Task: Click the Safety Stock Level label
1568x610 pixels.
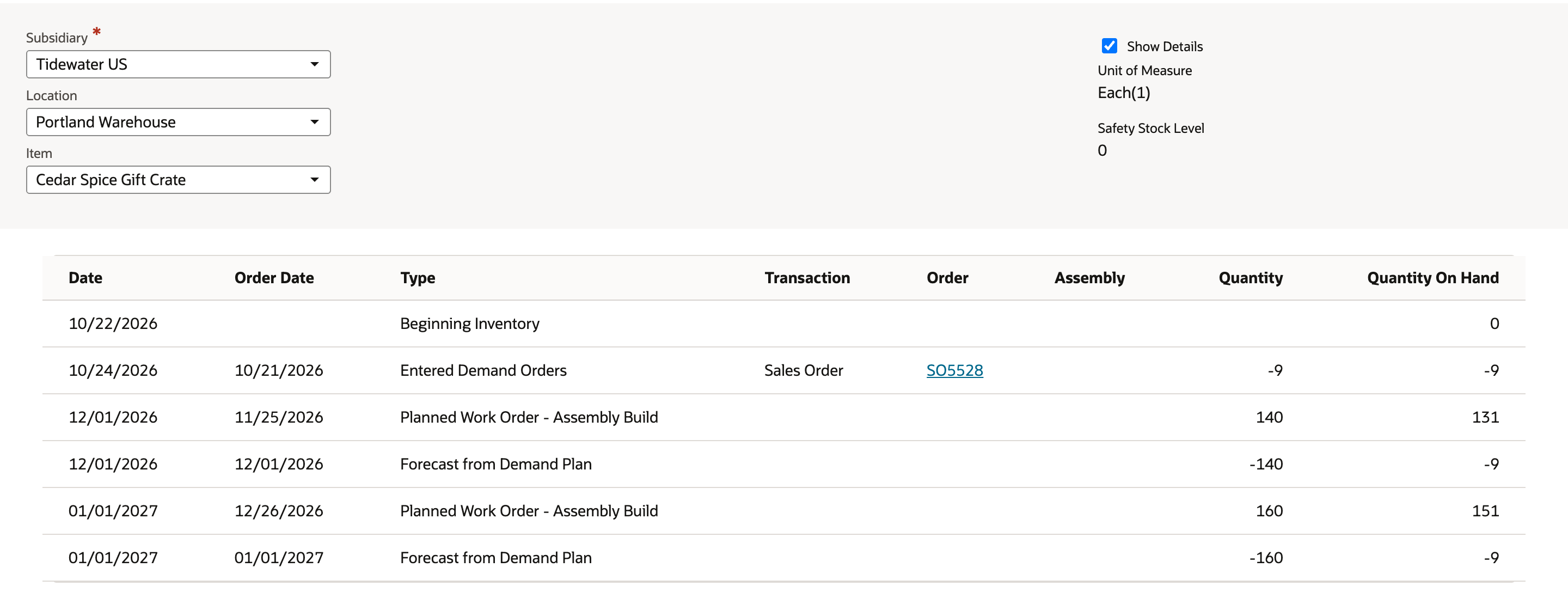Action: 1150,129
